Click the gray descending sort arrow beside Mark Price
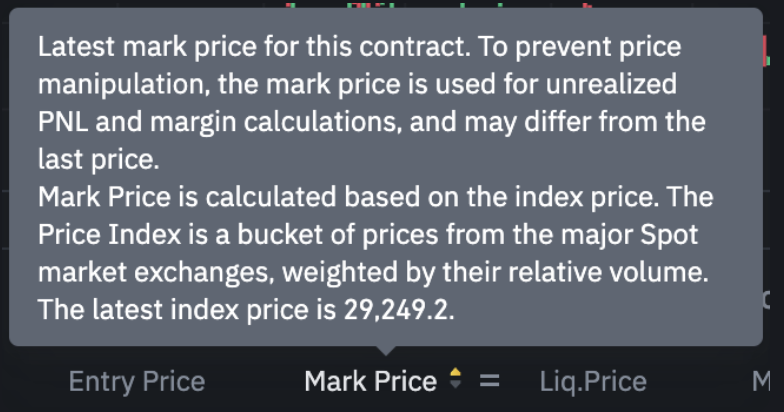 [456, 387]
